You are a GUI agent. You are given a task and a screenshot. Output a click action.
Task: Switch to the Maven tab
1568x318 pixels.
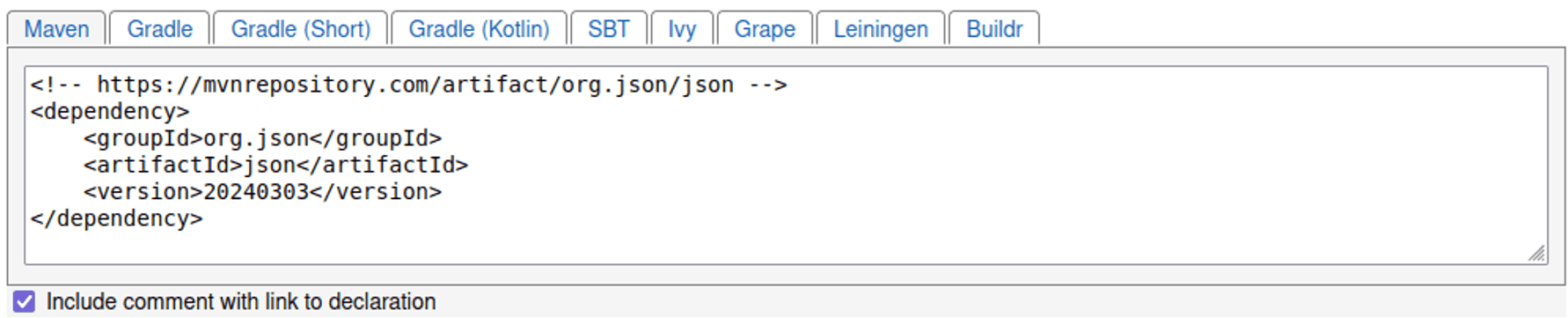tap(56, 29)
